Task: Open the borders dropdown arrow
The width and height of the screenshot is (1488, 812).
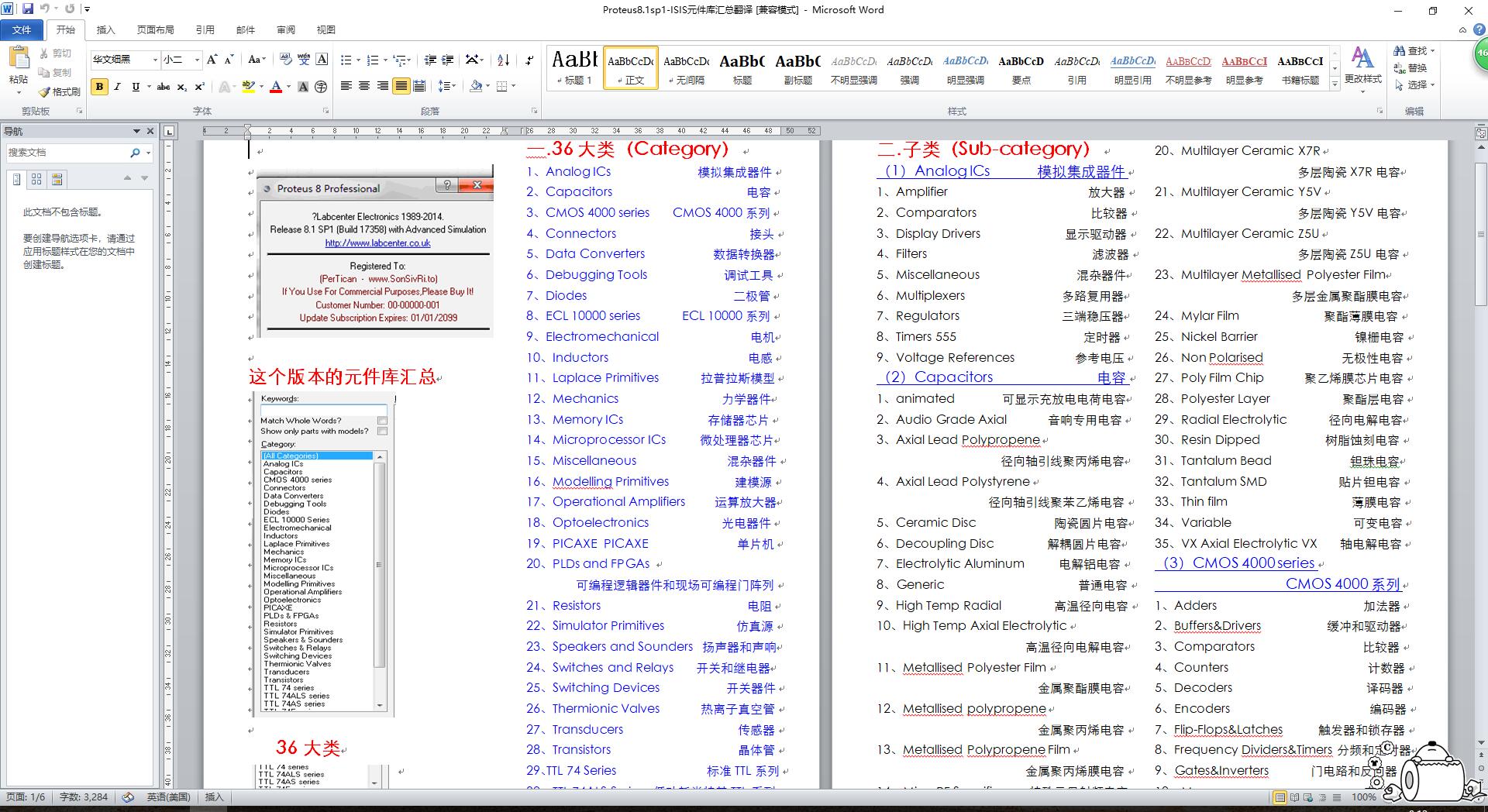Action: pos(513,86)
